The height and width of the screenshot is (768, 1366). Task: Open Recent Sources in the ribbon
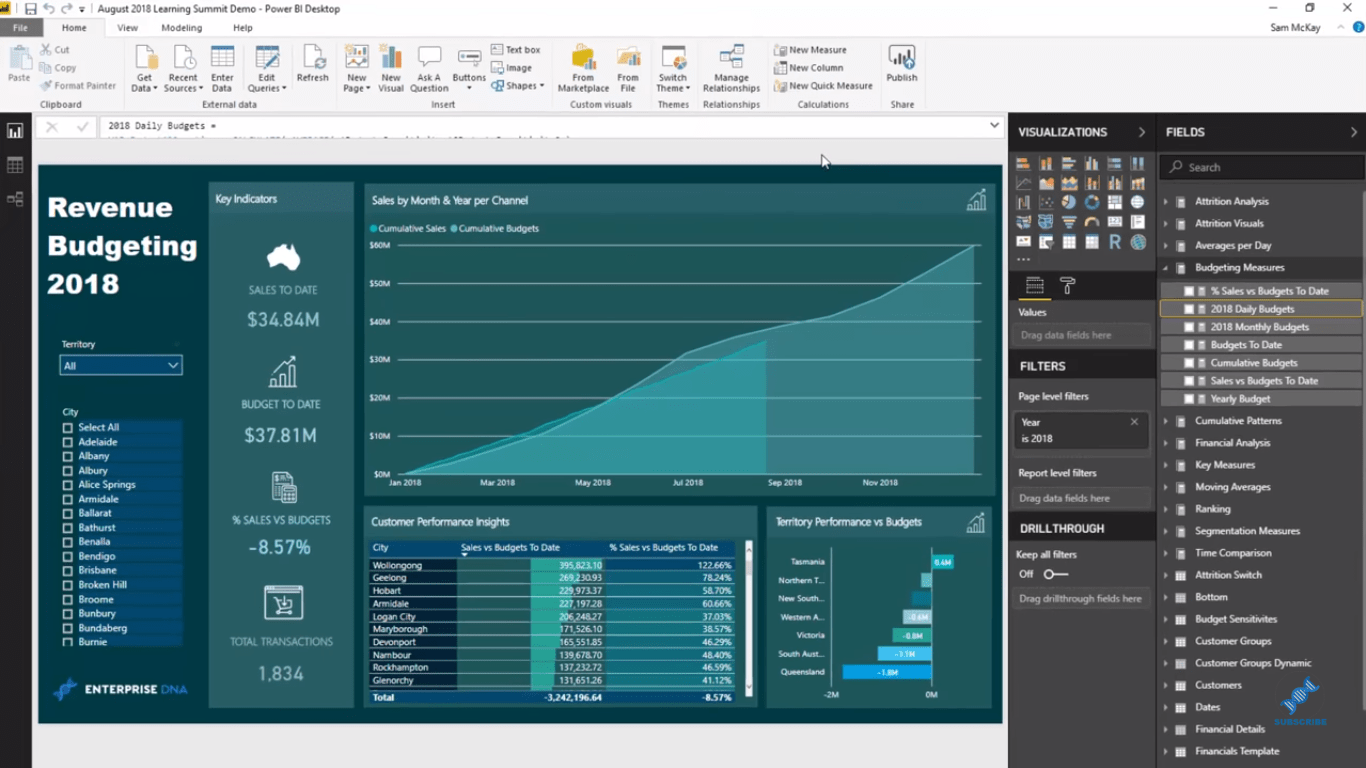point(183,69)
